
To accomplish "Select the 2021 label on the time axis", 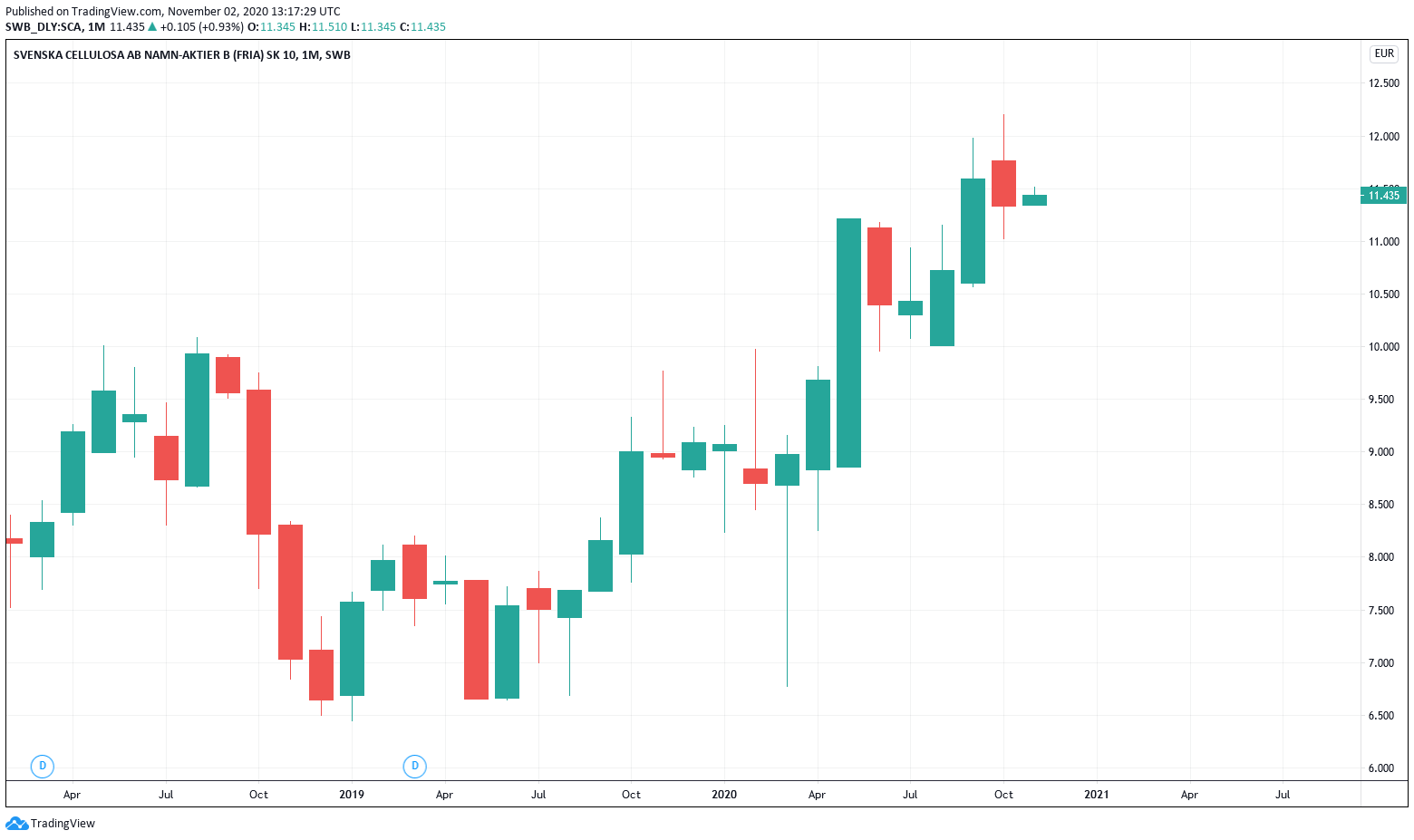I will click(1097, 795).
